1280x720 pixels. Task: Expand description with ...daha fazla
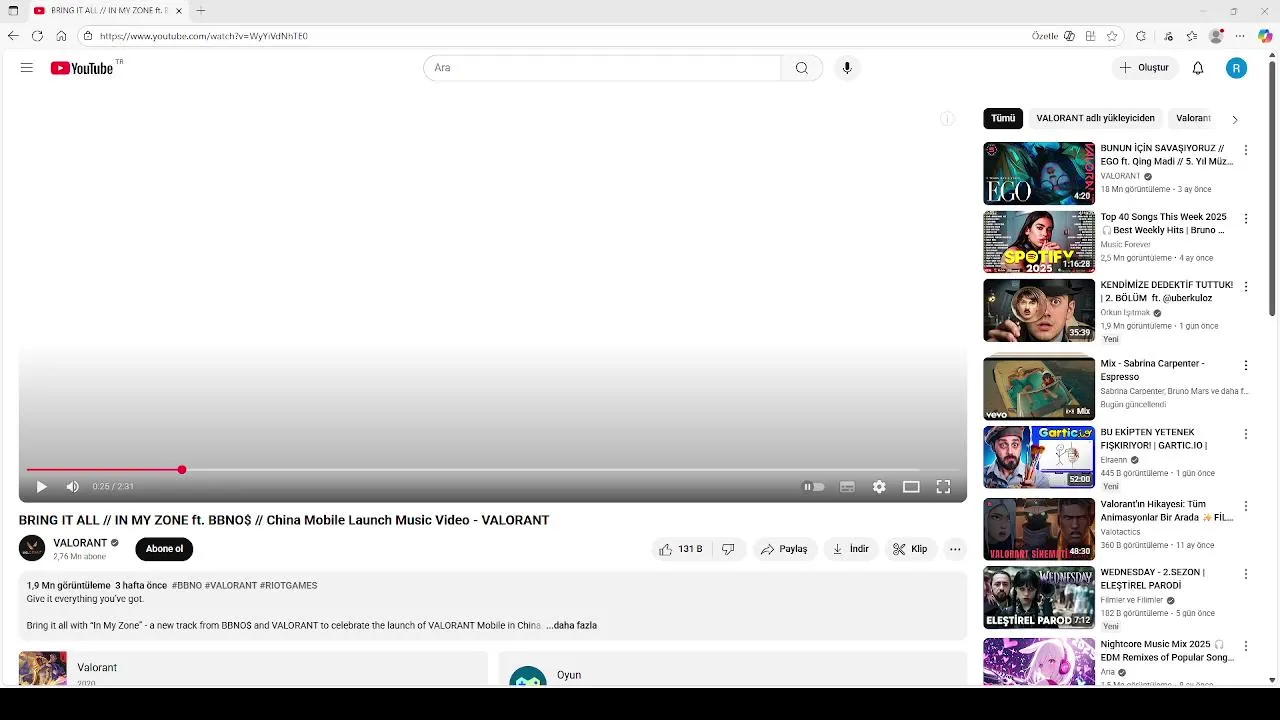tap(572, 625)
